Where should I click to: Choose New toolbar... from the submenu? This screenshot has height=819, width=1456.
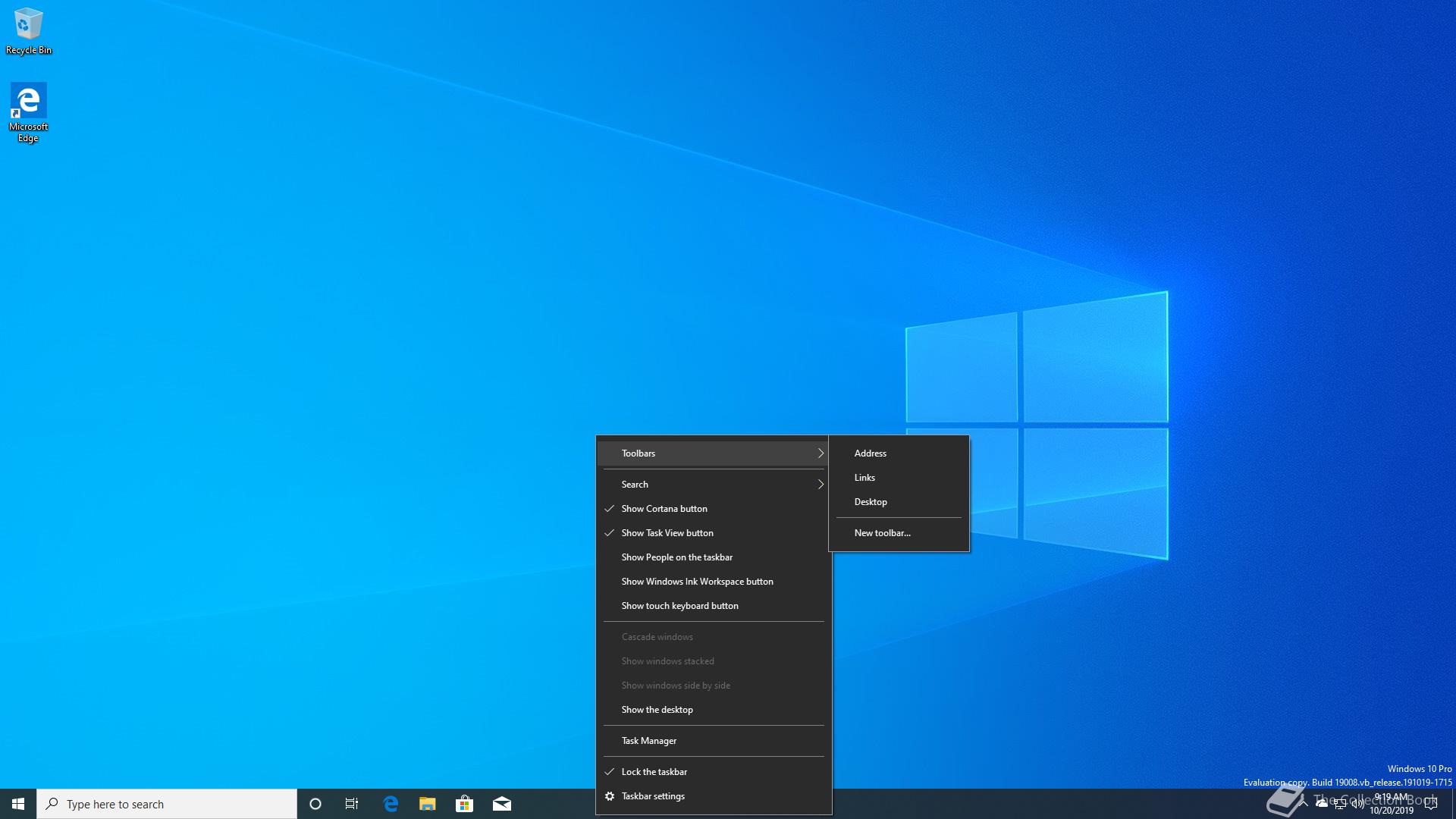click(899, 533)
